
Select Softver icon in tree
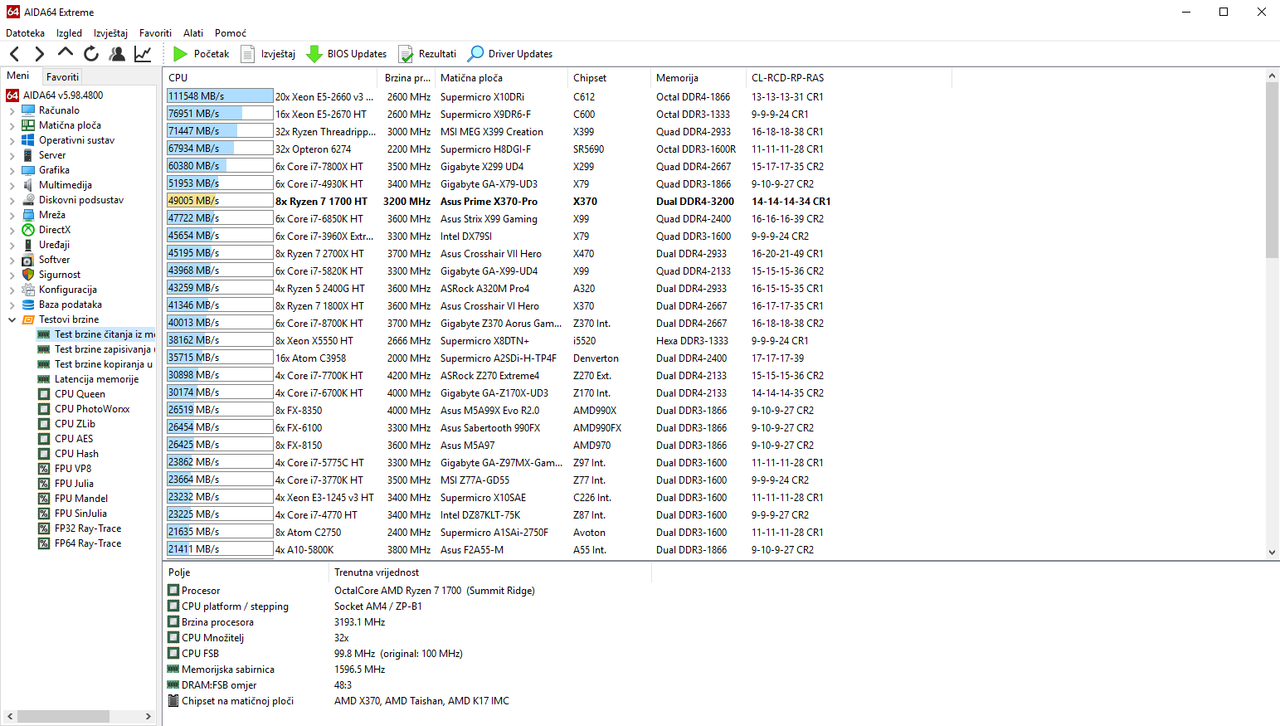coord(28,260)
